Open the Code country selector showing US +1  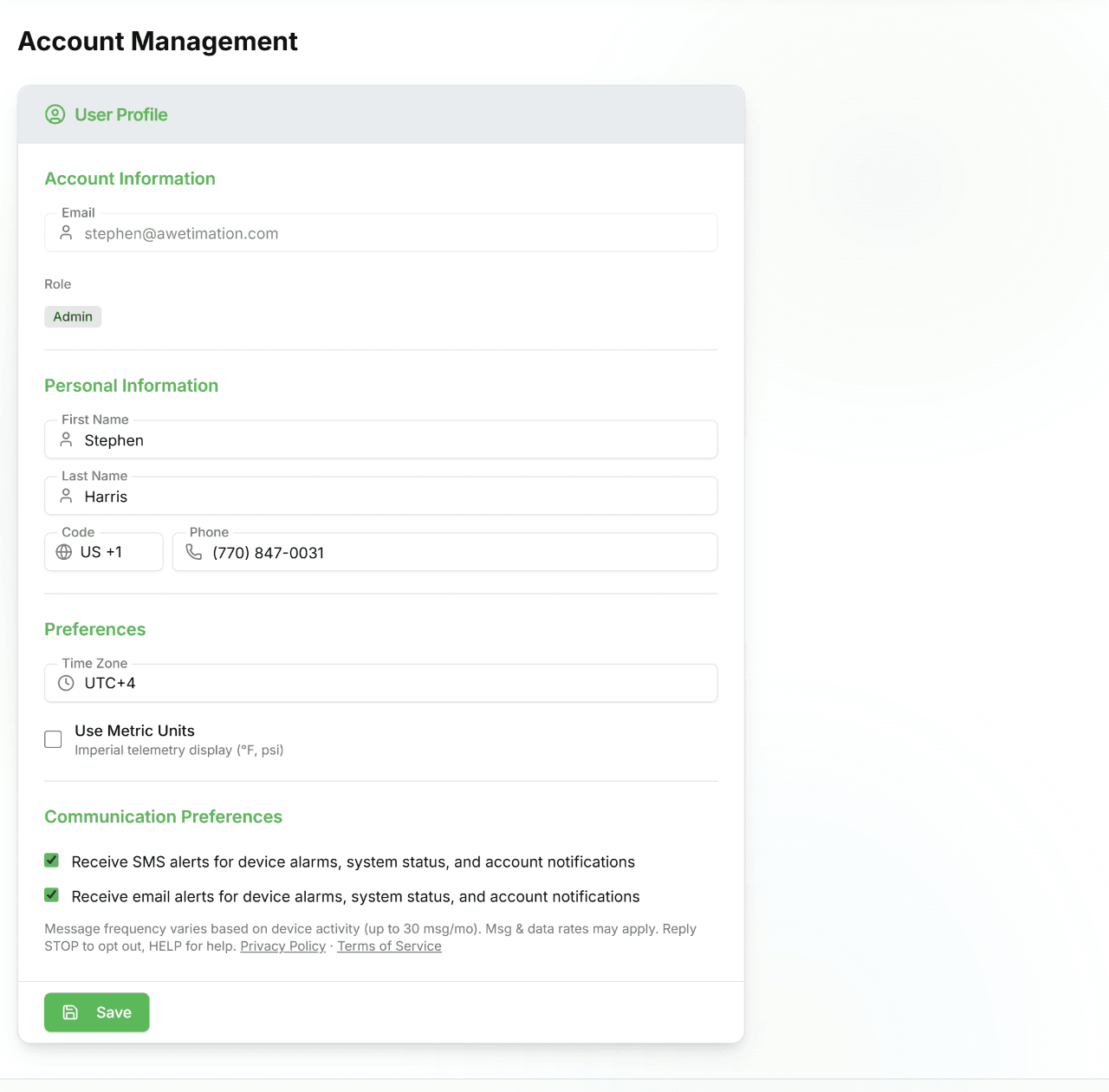click(103, 551)
